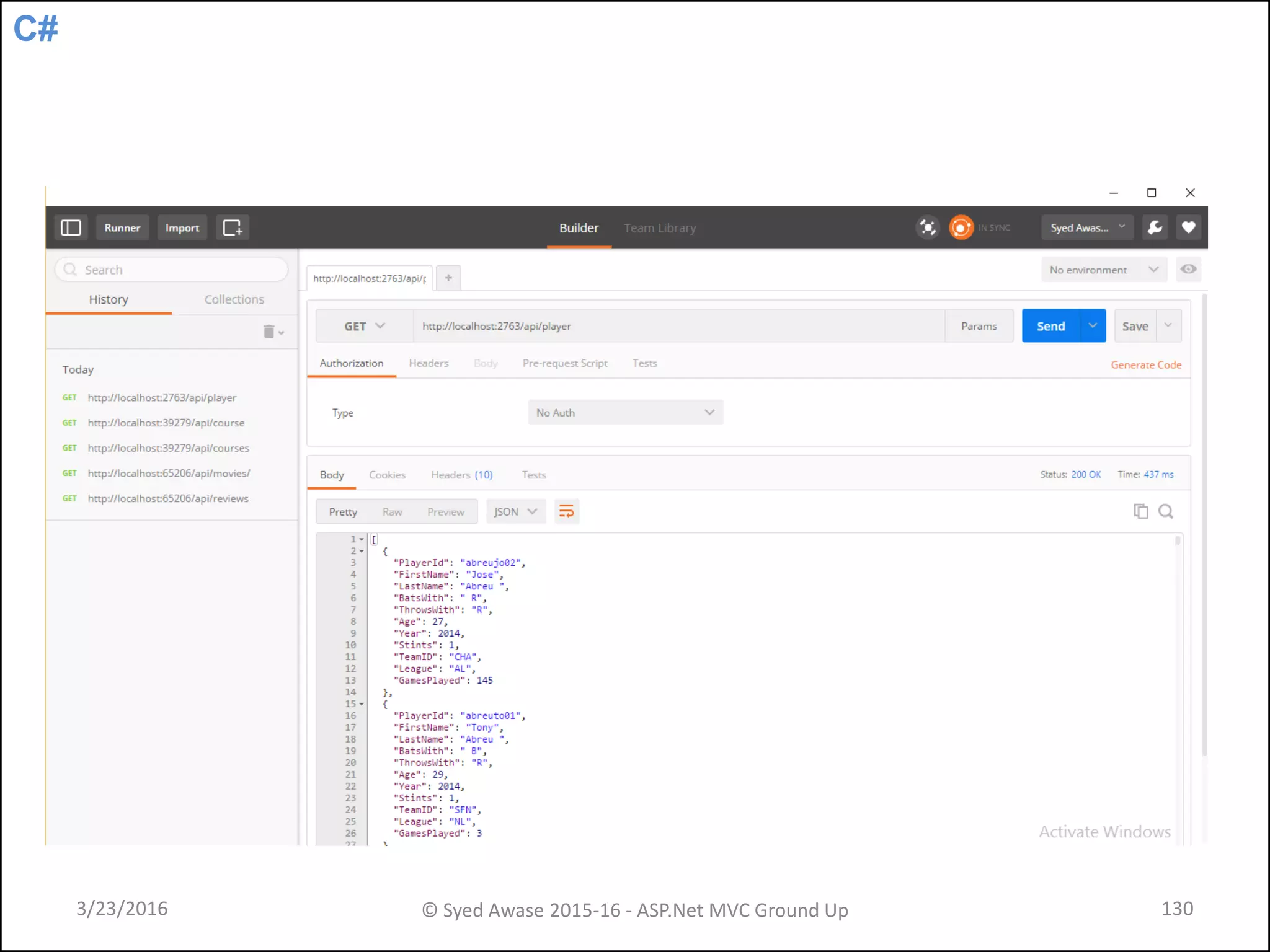Open the response Cookies tab
Image resolution: width=1270 pixels, height=952 pixels.
(x=388, y=475)
